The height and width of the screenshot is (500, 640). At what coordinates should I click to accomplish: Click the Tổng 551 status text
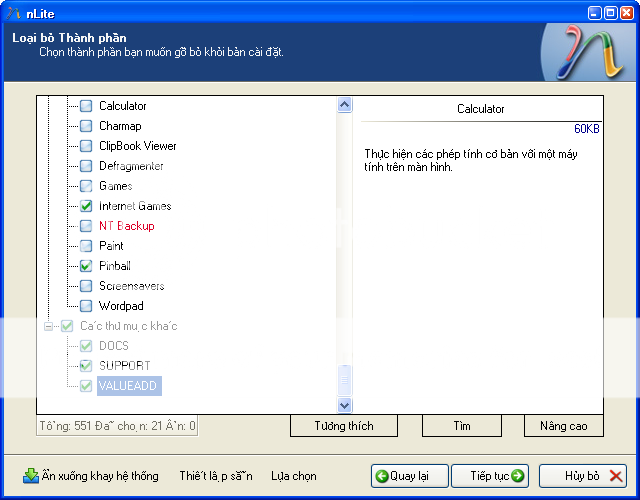coord(117,426)
